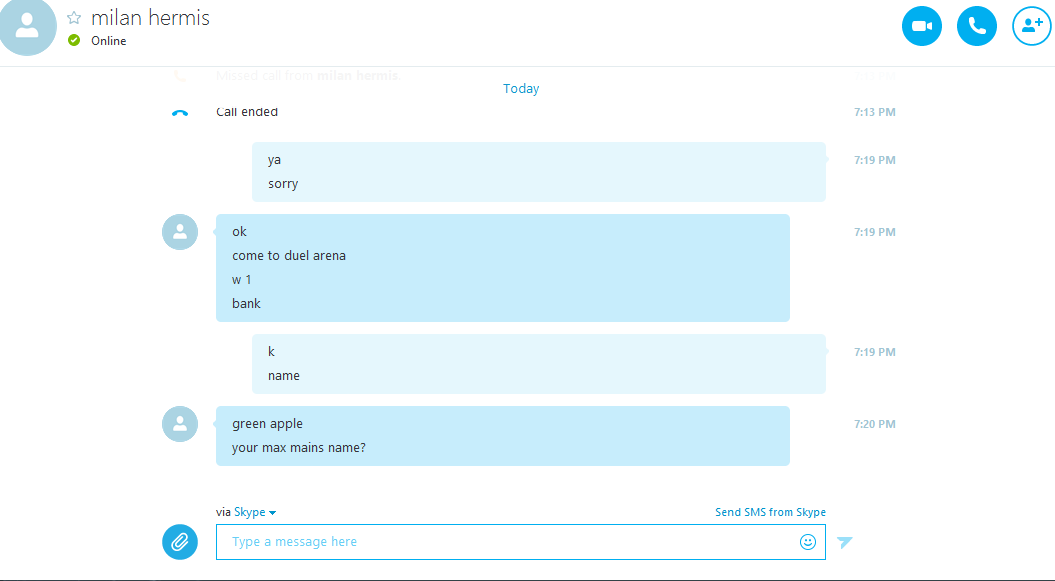Select the 'your max mains name?' message
1055x581 pixels.
pyautogui.click(x=299, y=448)
